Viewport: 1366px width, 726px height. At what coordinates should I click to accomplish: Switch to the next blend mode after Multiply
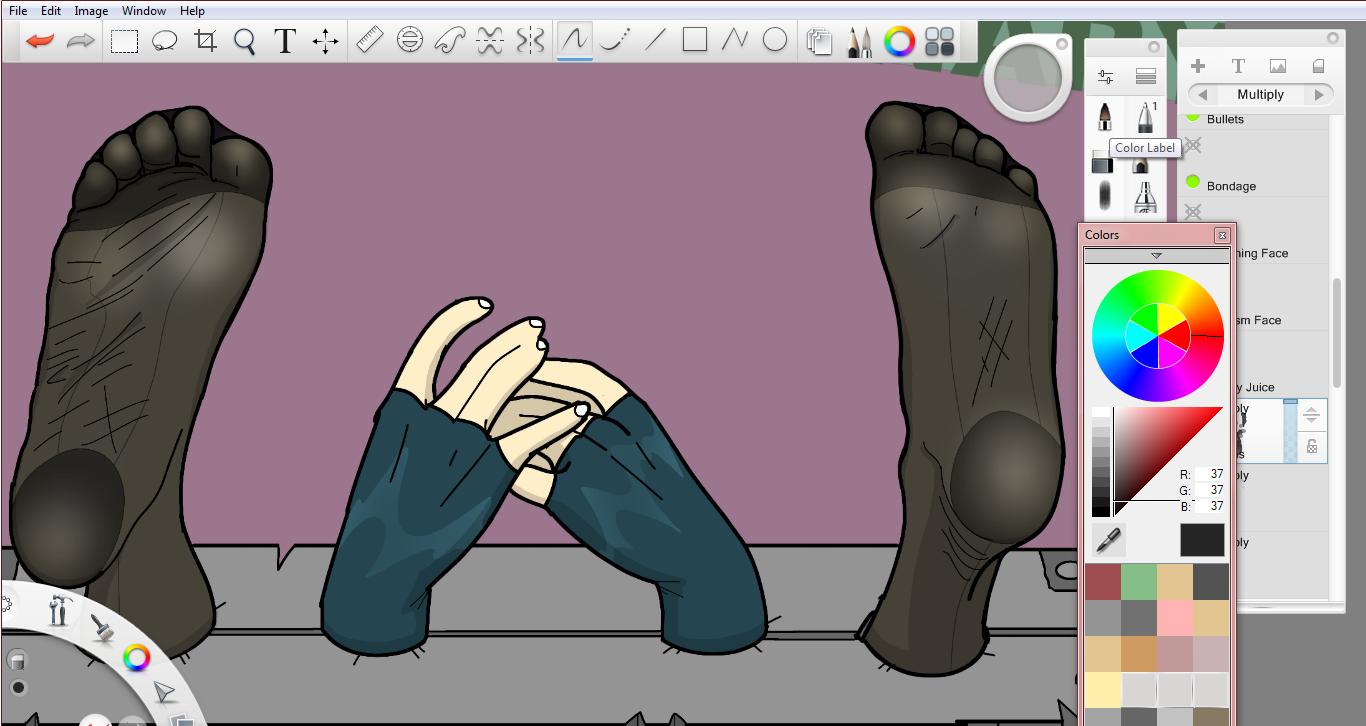point(1320,95)
